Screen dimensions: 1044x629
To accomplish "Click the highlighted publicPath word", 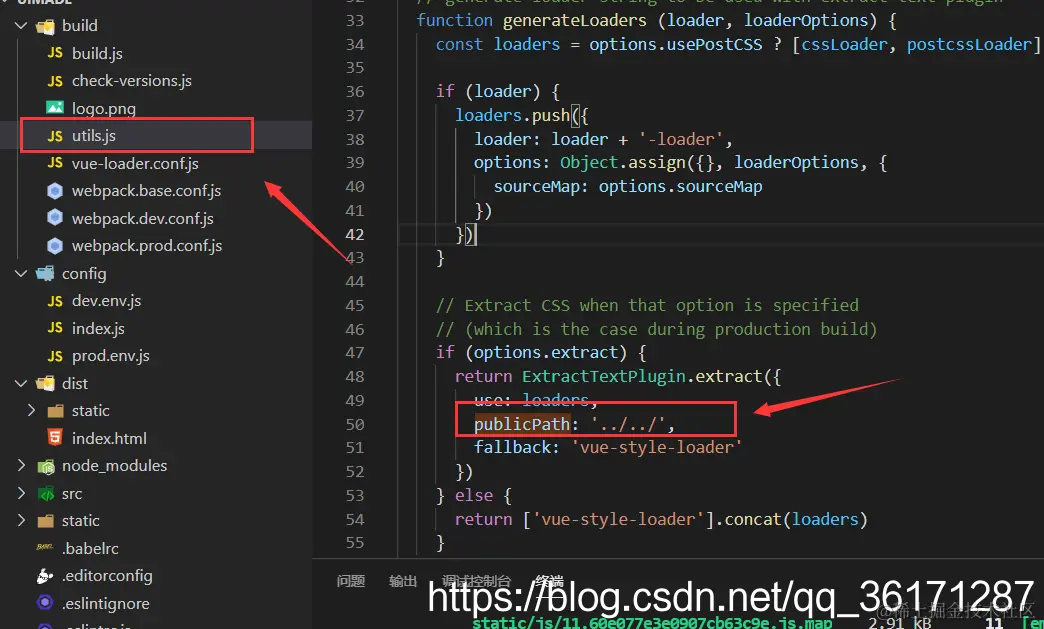I will [x=522, y=424].
